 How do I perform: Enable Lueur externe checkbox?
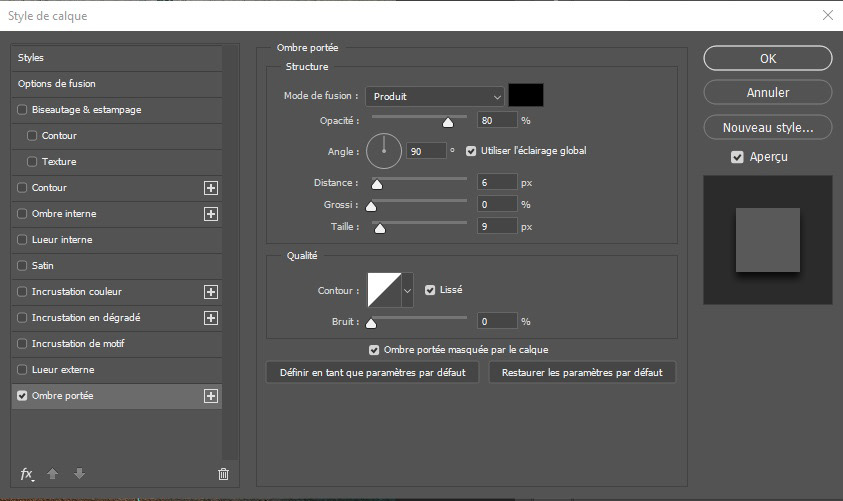pos(22,369)
